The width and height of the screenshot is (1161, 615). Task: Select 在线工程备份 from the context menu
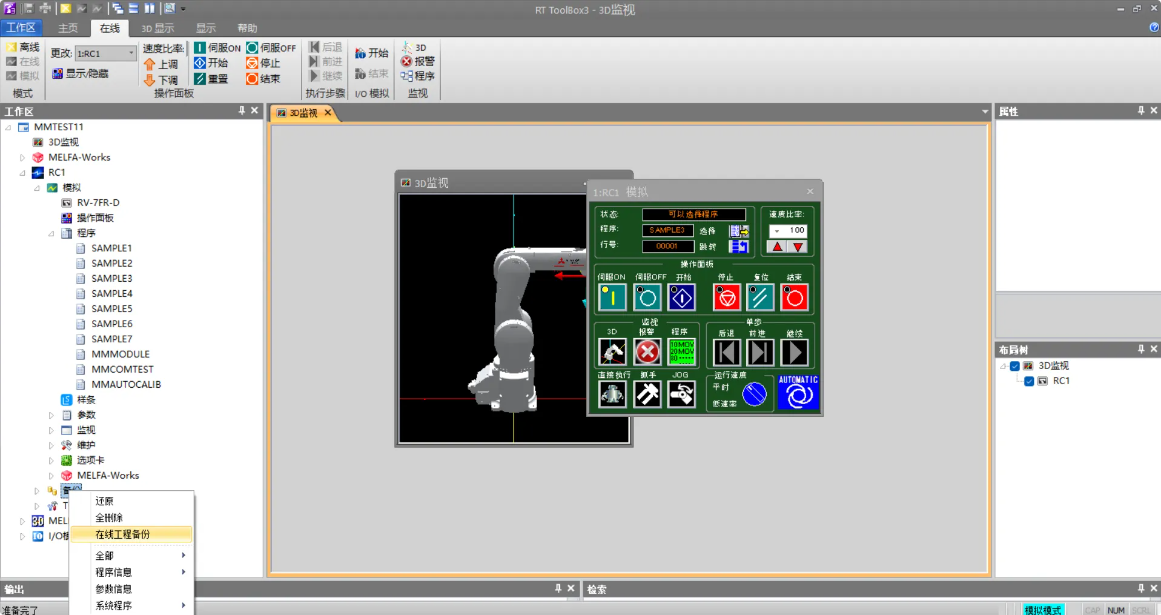pyautogui.click(x=123, y=534)
